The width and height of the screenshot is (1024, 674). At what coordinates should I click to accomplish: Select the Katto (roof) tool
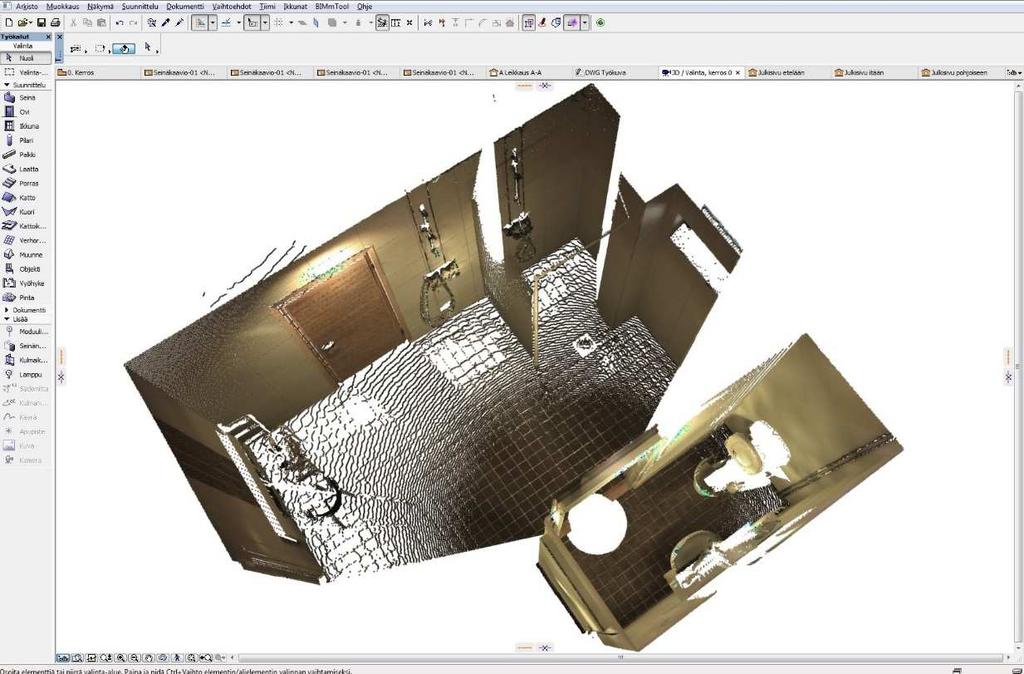click(26, 197)
